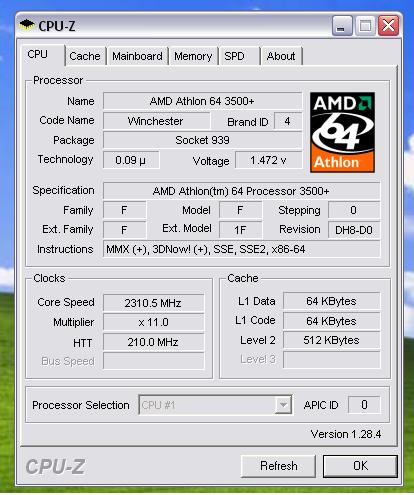Click the disabled maximize button
The width and height of the screenshot is (414, 495).
(365, 26)
